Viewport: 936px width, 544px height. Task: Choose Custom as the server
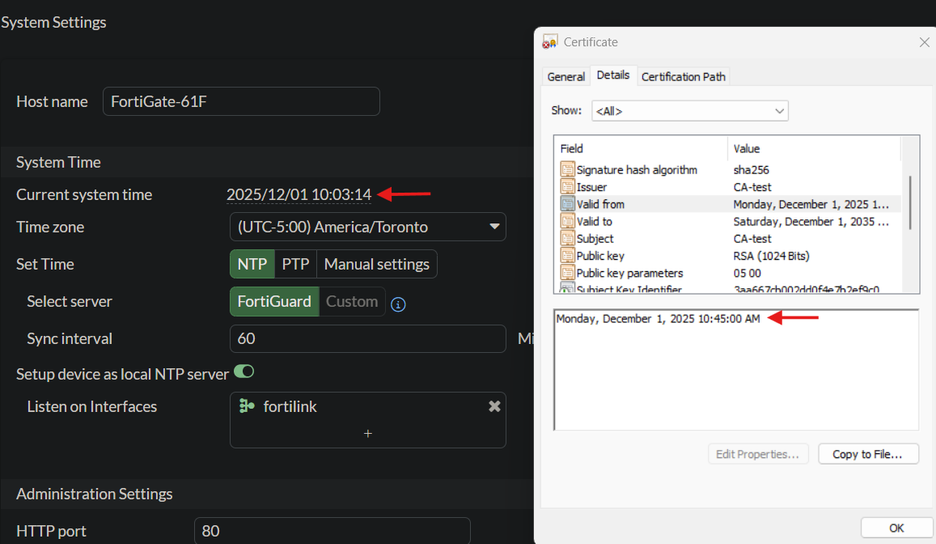coord(352,302)
